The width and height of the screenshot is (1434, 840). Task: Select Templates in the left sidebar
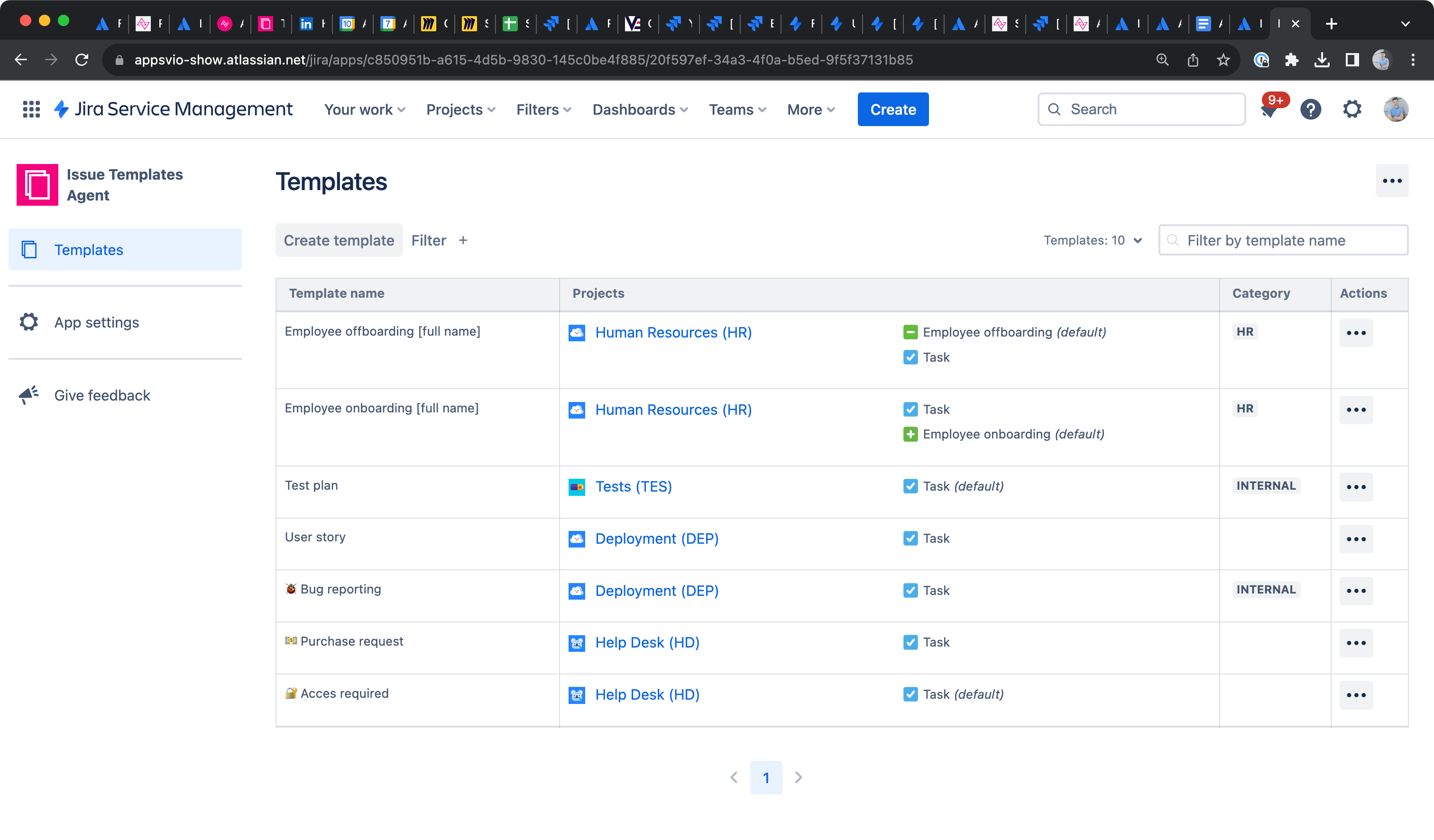coord(89,250)
